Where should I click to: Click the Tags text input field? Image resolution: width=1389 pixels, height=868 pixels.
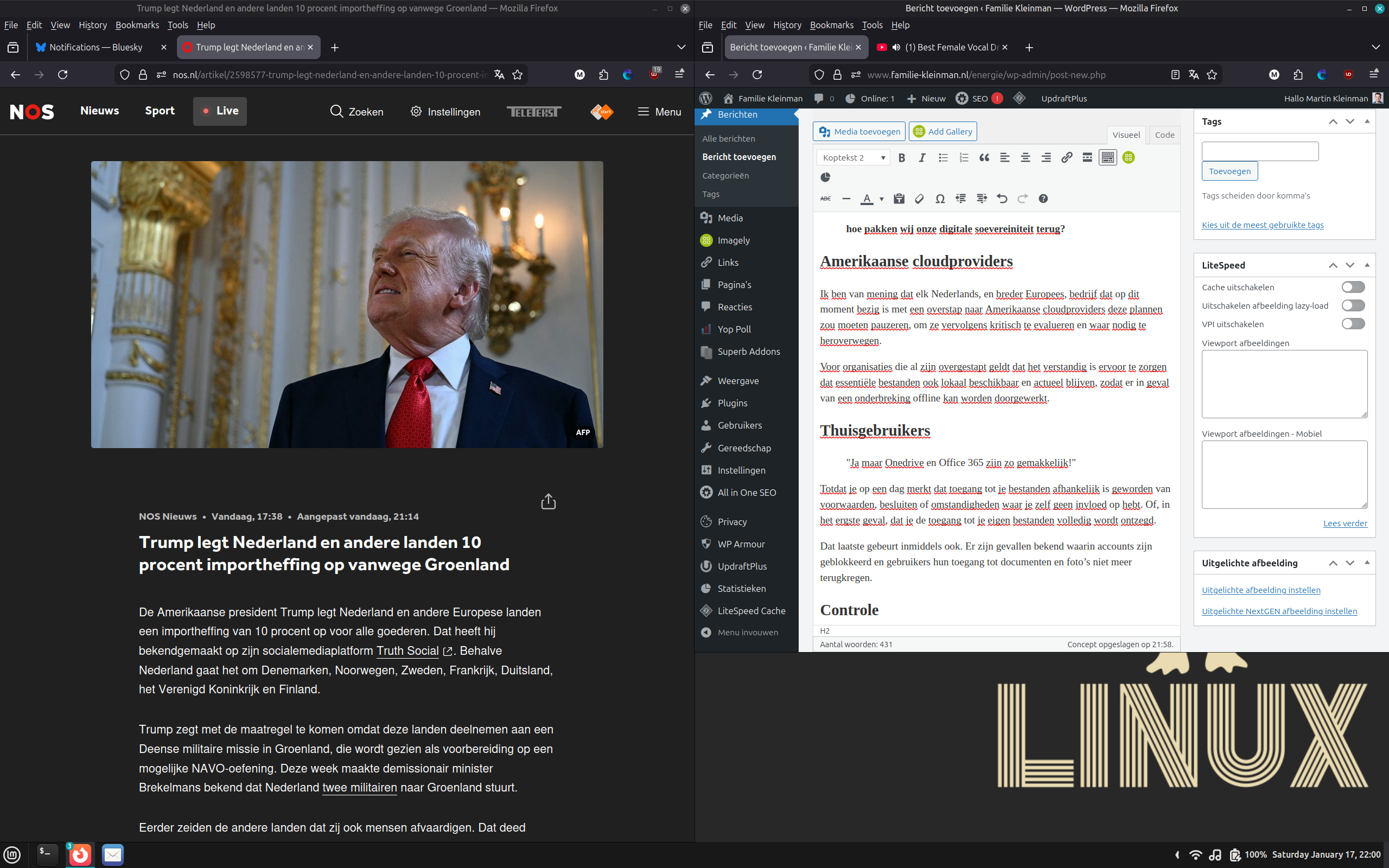[x=1260, y=151]
